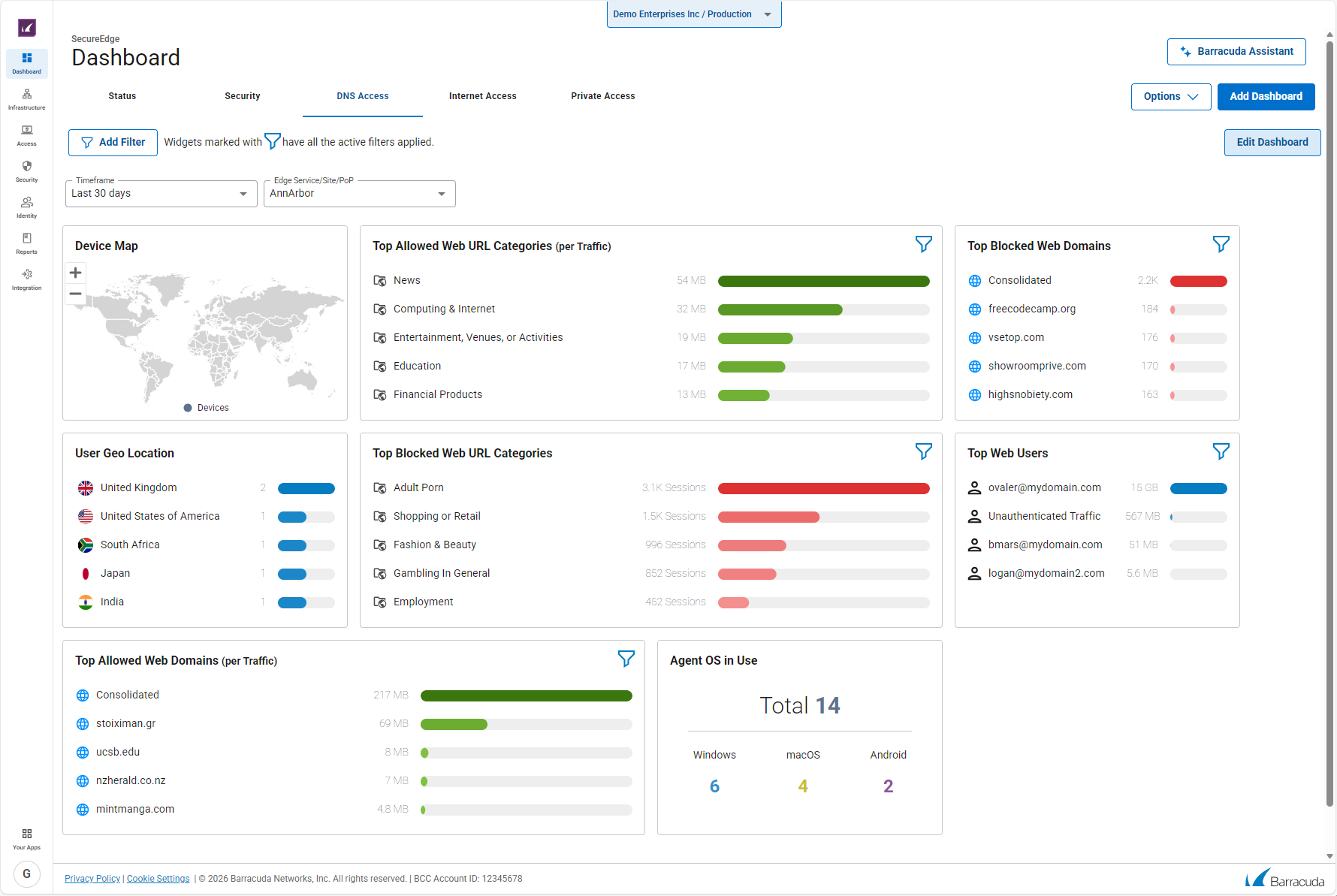The width and height of the screenshot is (1337, 896).
Task: Open Infrastructure in the left sidebar
Action: tap(26, 99)
